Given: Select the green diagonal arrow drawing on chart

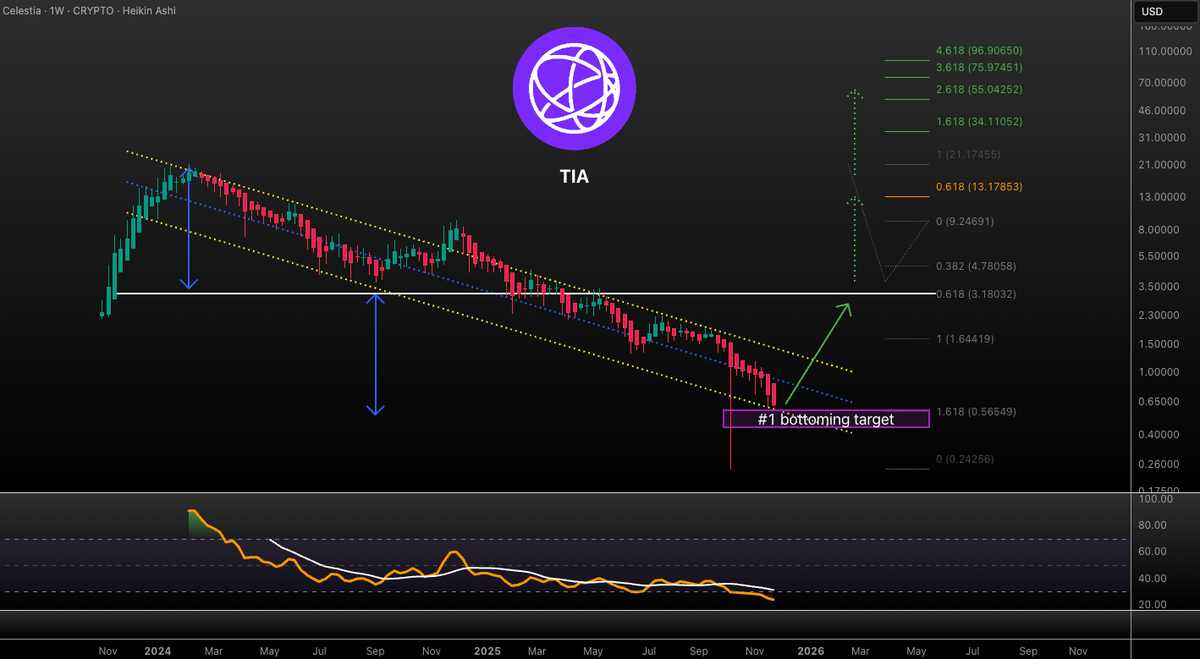Looking at the screenshot, I should point(818,353).
